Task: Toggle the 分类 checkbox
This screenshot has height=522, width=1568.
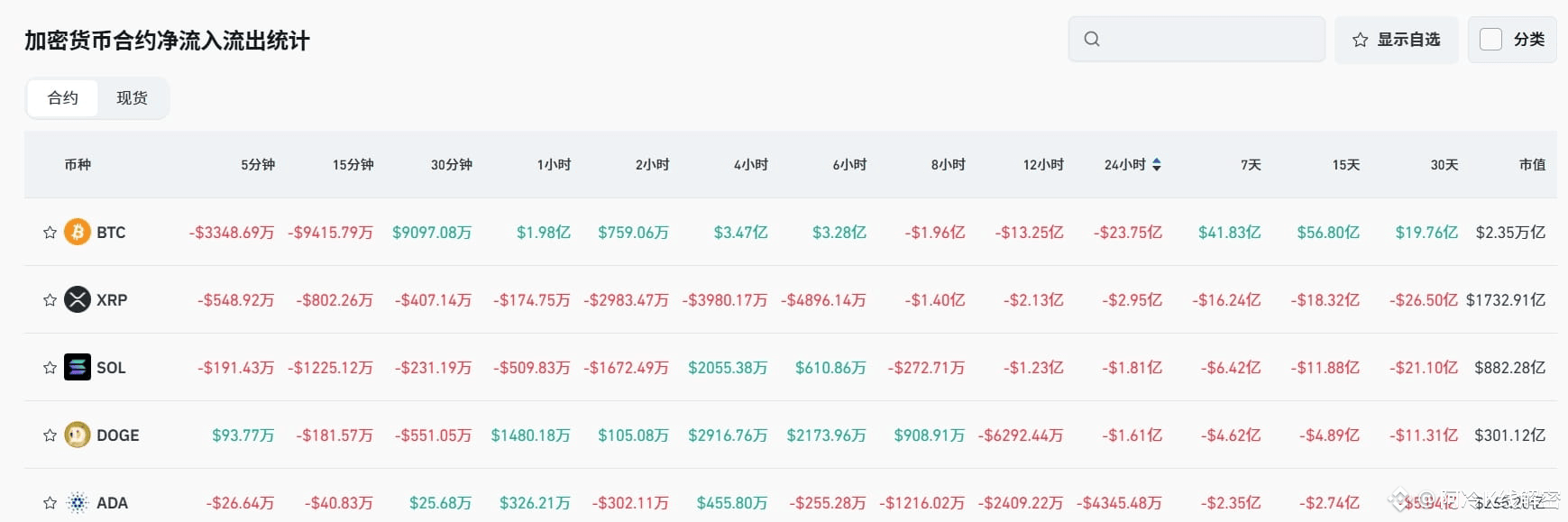Action: point(1491,39)
